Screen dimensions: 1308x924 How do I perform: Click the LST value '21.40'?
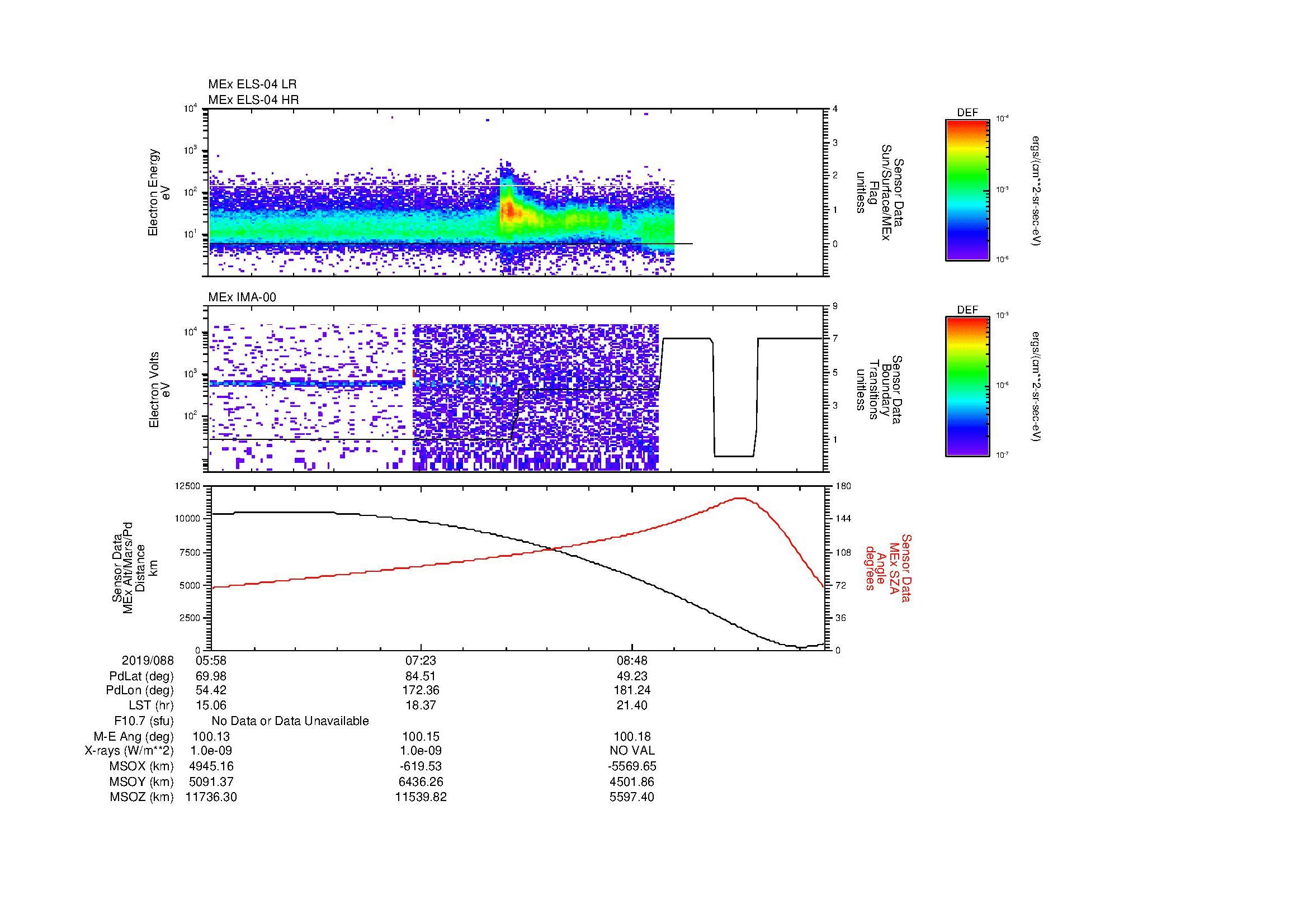632,705
